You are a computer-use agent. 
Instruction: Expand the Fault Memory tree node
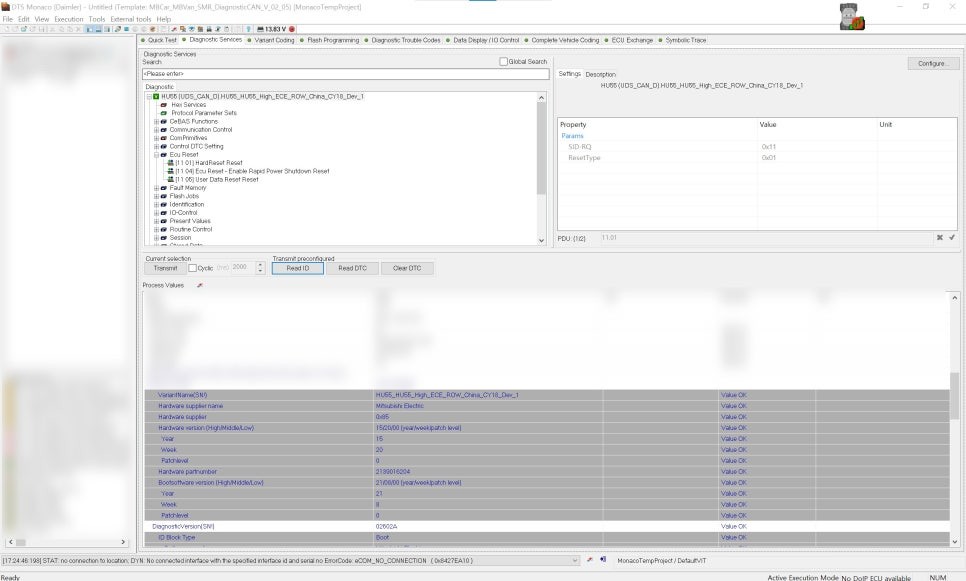coord(156,188)
